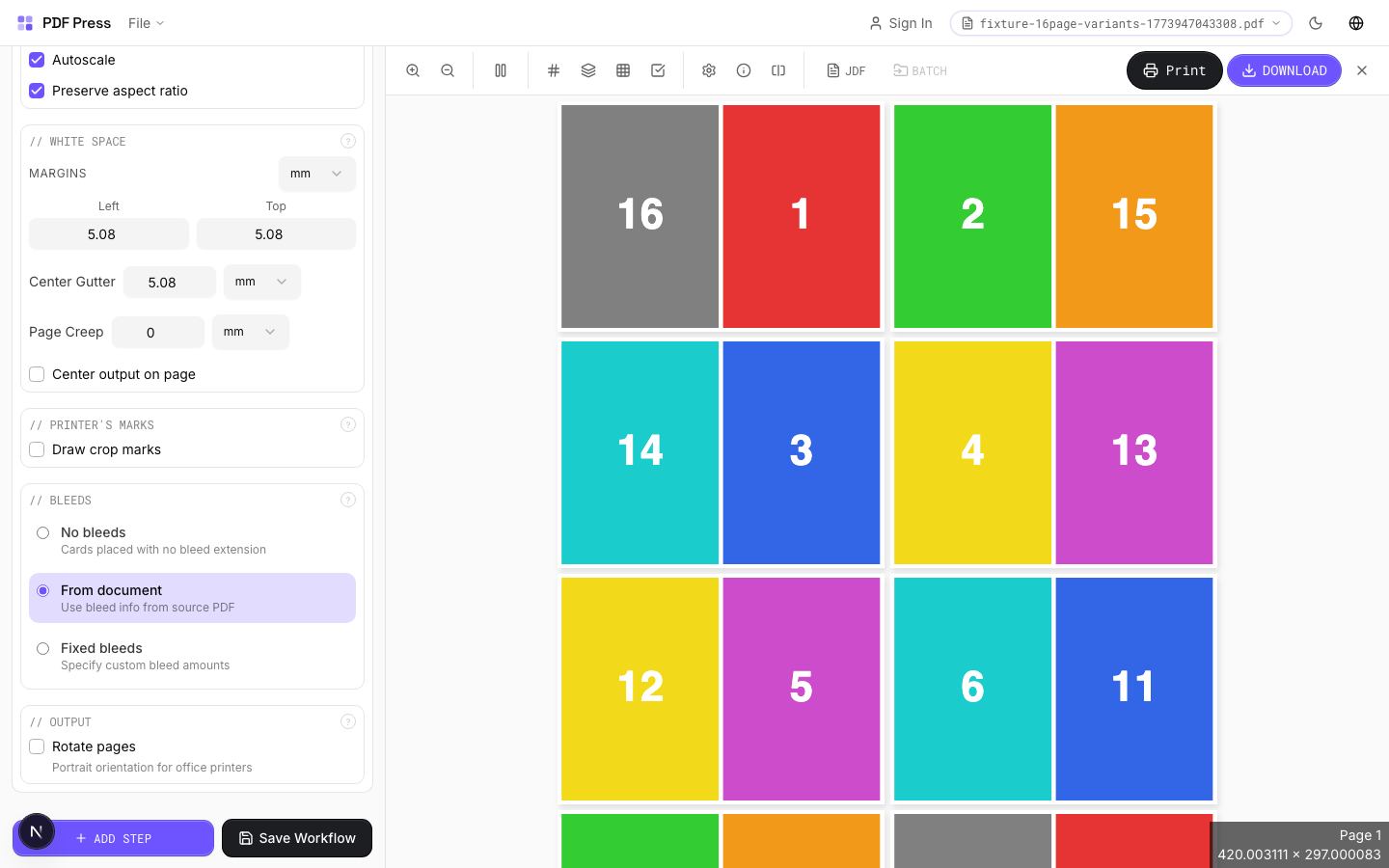The image size is (1389, 868).
Task: Zoom in on the preview
Action: pyautogui.click(x=413, y=69)
